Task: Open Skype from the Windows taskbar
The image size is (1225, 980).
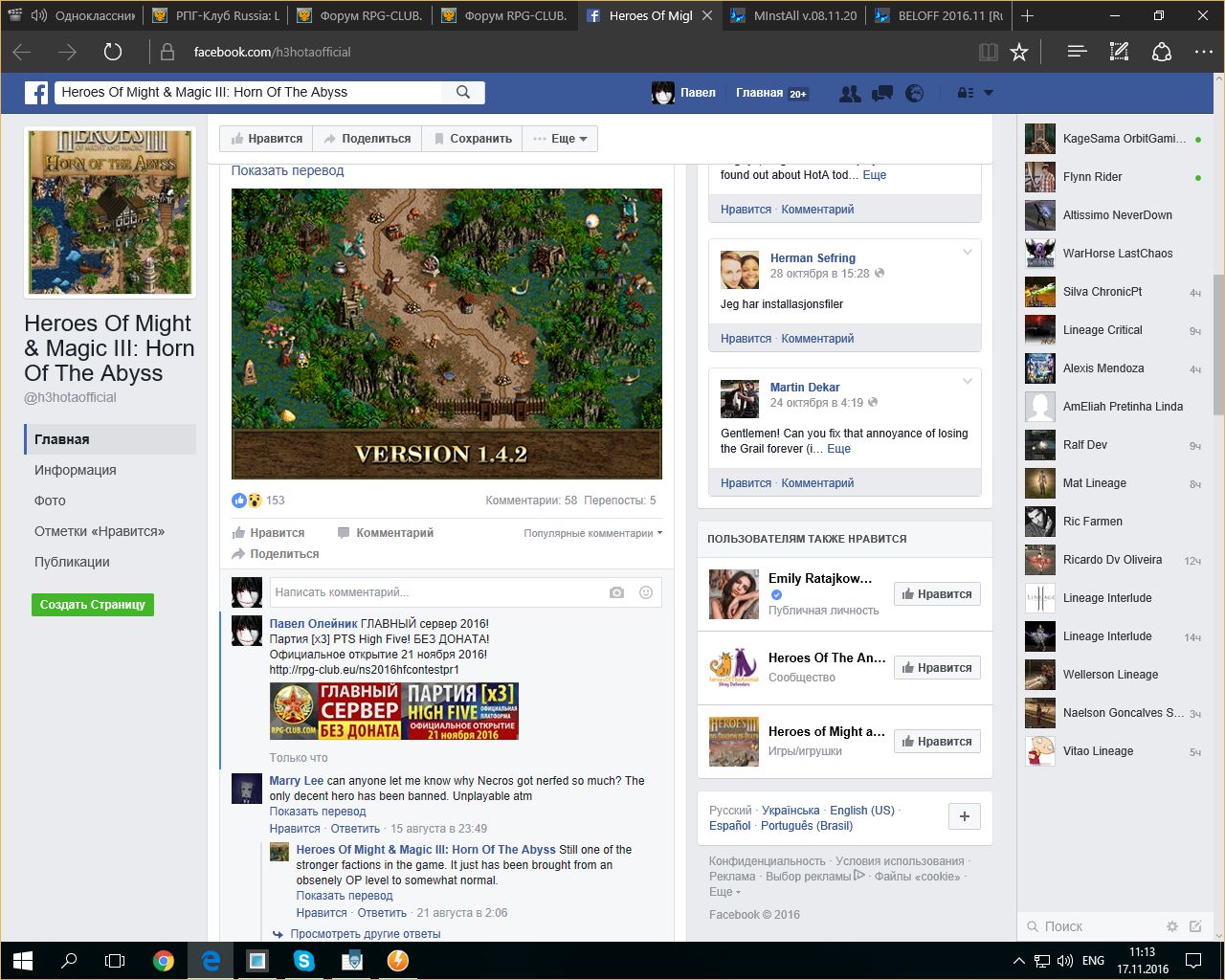Action: (304, 960)
